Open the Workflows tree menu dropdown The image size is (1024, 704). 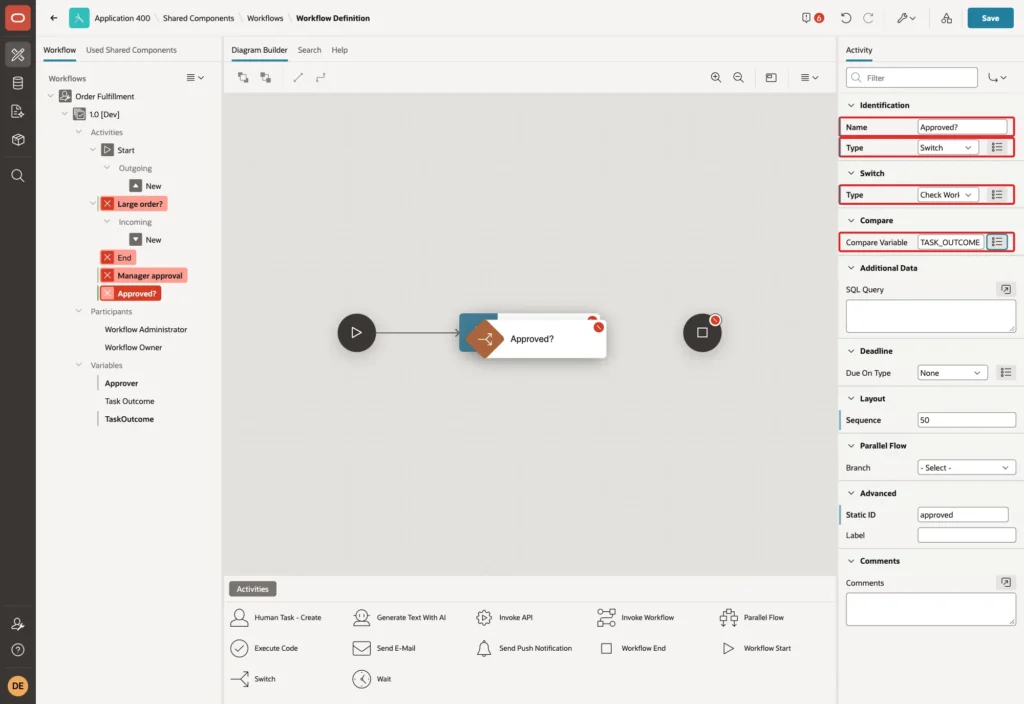point(195,77)
